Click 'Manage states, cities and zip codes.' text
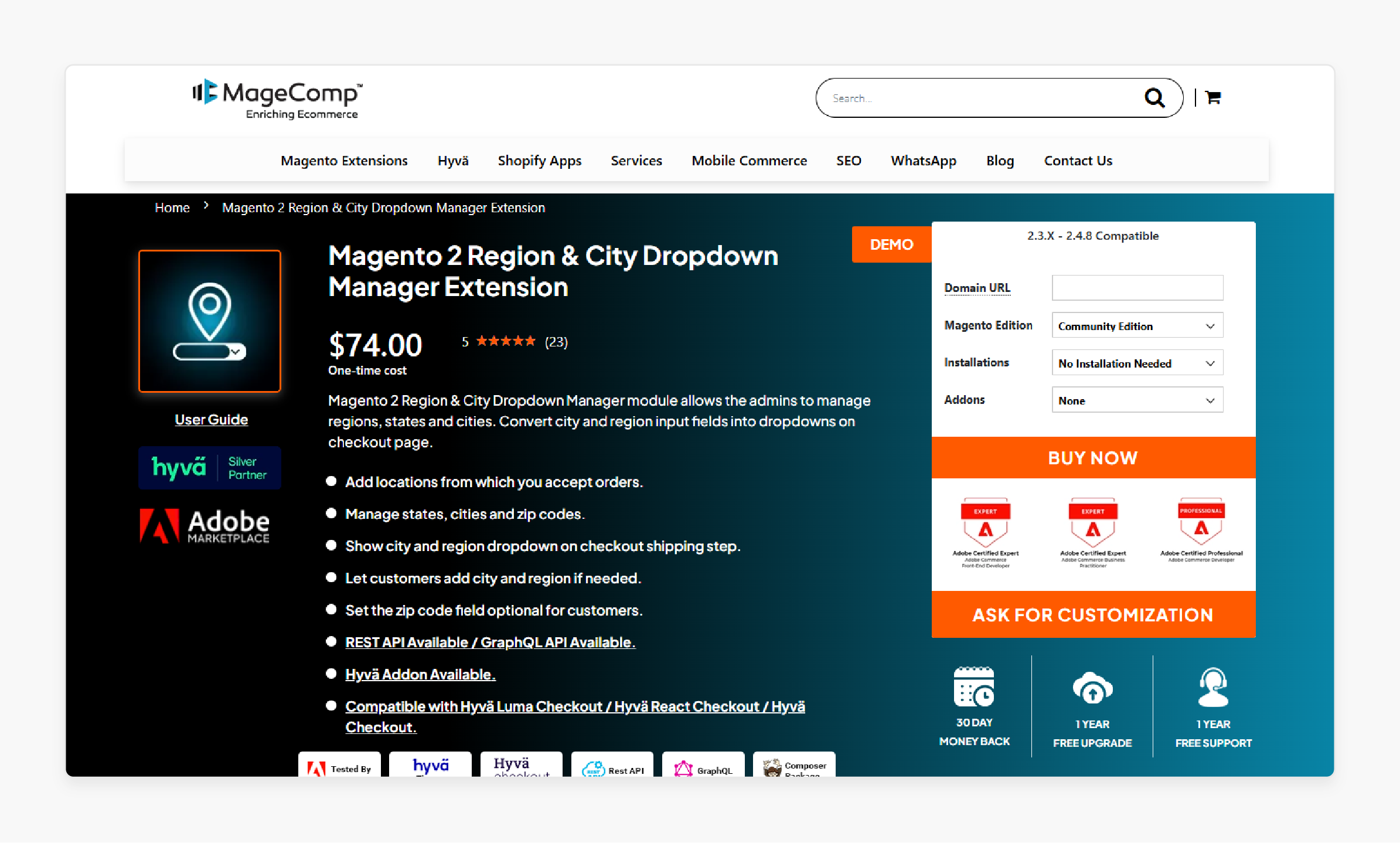 point(465,514)
